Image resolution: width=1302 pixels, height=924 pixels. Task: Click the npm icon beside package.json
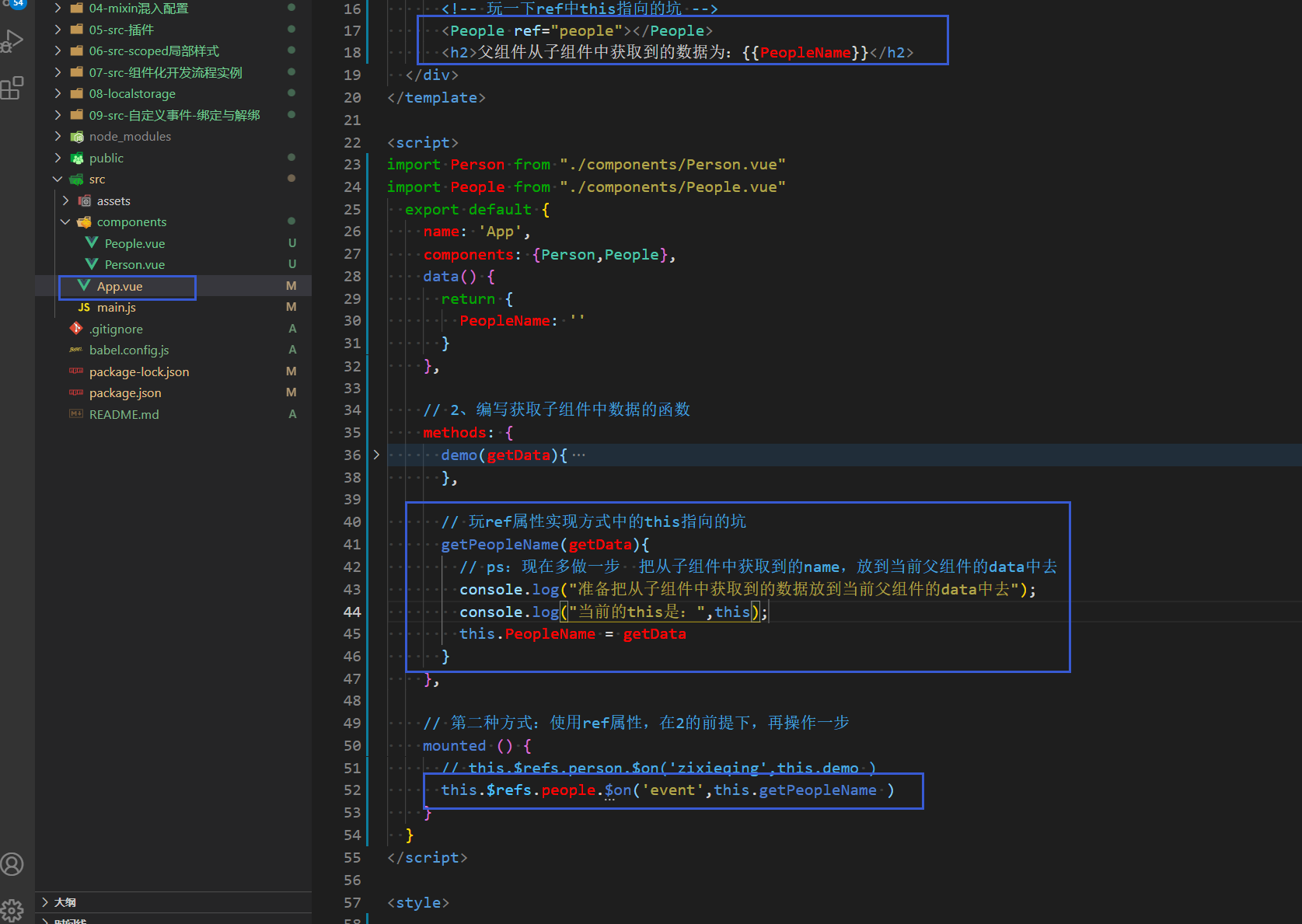(x=76, y=392)
